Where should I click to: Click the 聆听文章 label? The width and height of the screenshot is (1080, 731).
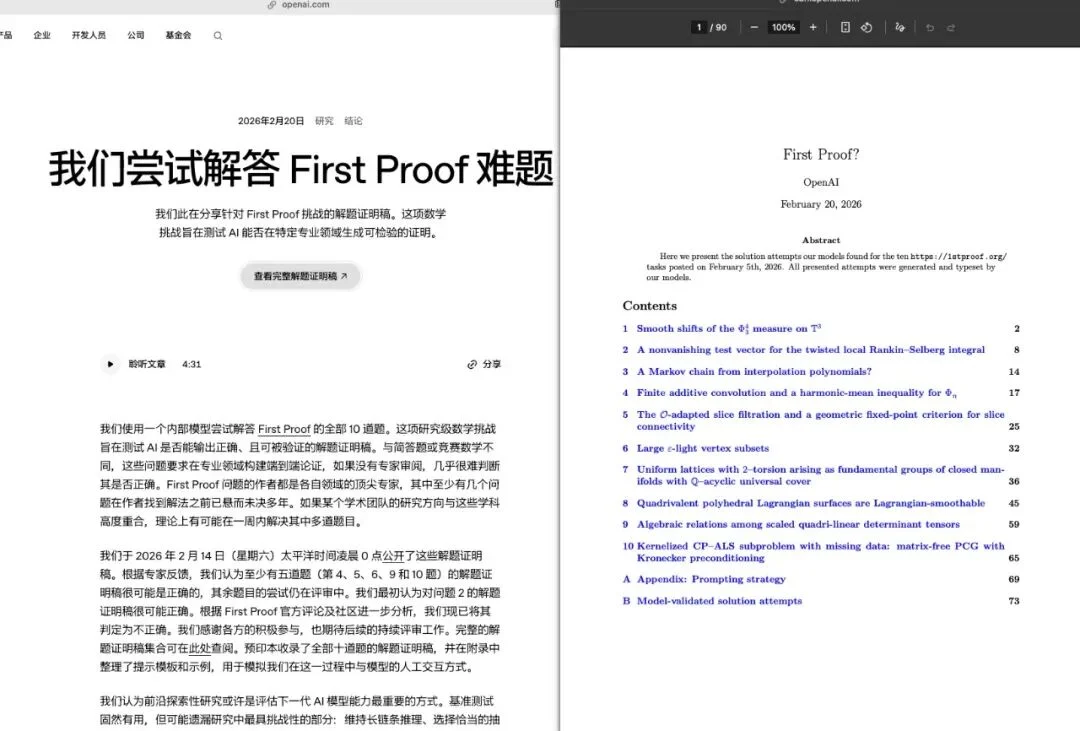pyautogui.click(x=147, y=364)
